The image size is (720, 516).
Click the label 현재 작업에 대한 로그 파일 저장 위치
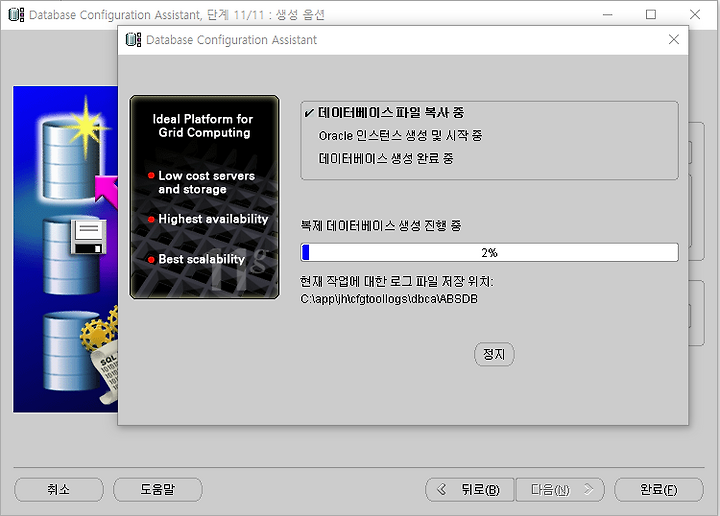[x=397, y=281]
